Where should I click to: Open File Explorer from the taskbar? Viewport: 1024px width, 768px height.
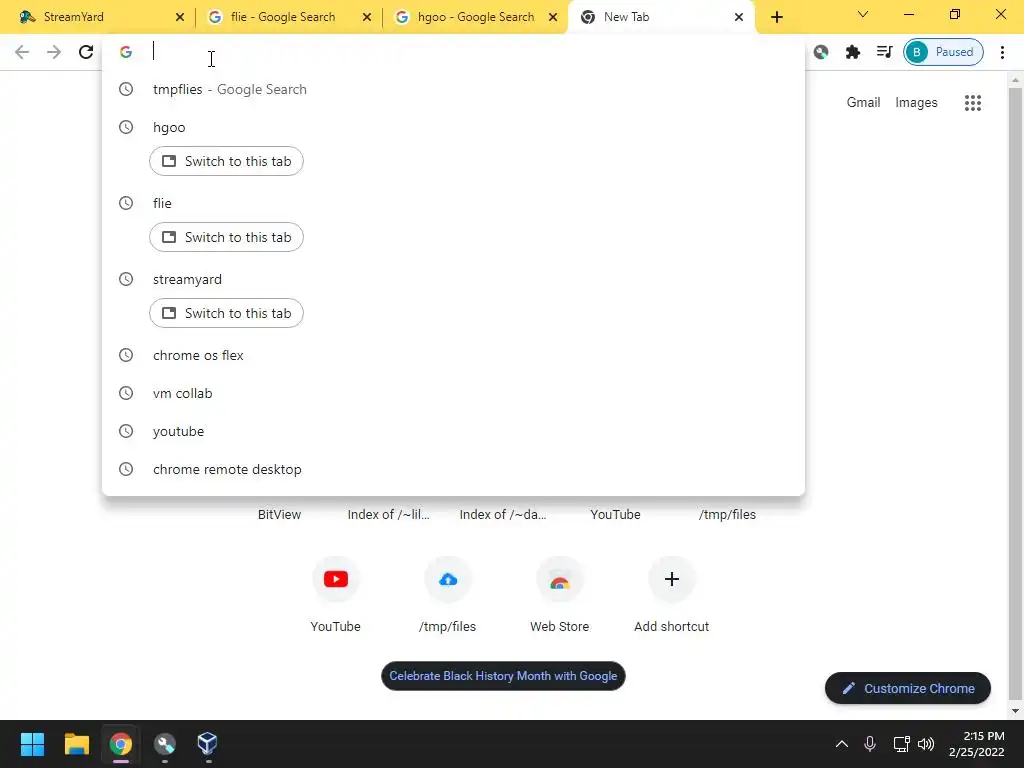tap(76, 744)
